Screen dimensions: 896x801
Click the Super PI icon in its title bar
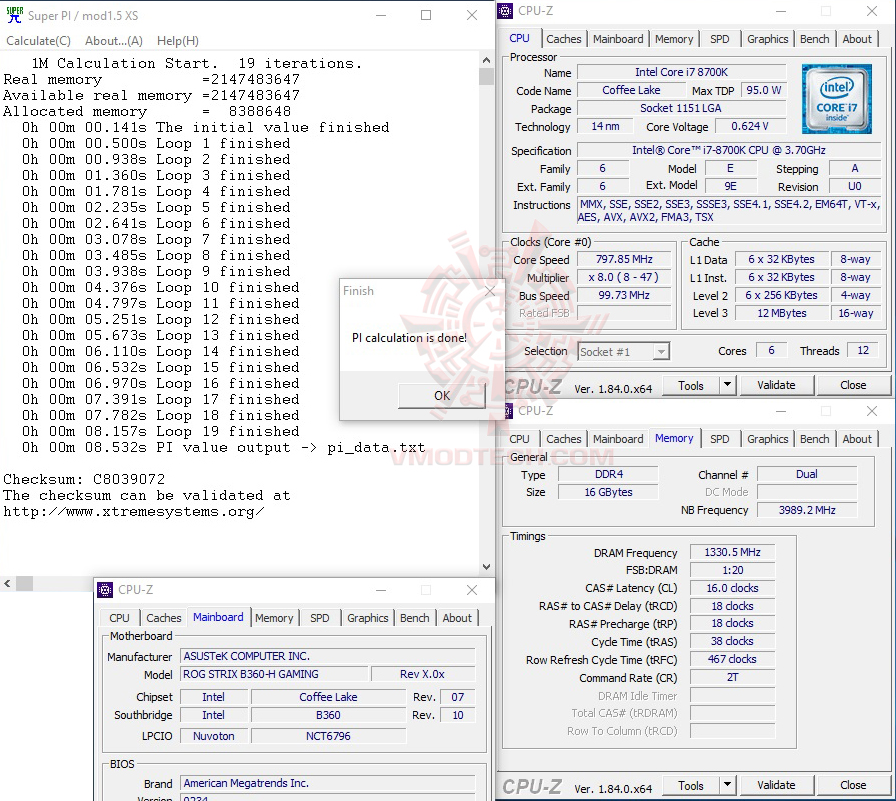coord(12,14)
